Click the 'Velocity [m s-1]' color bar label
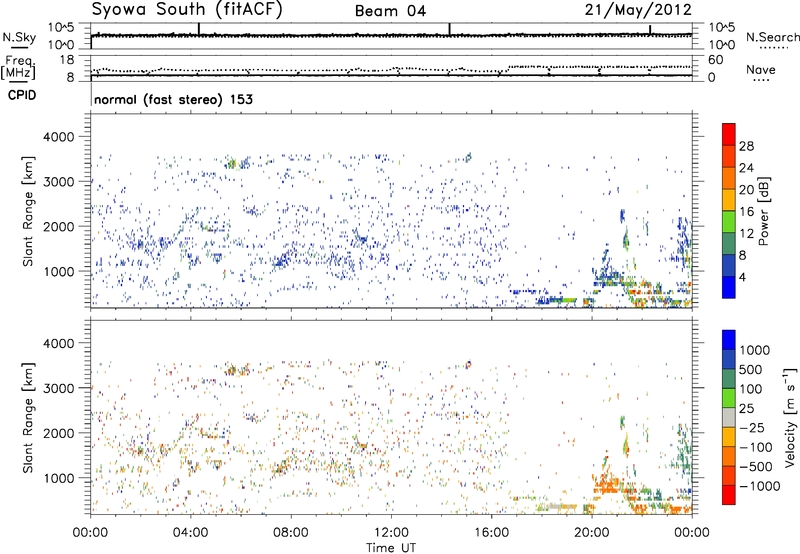The height and width of the screenshot is (554, 800). pos(790,417)
